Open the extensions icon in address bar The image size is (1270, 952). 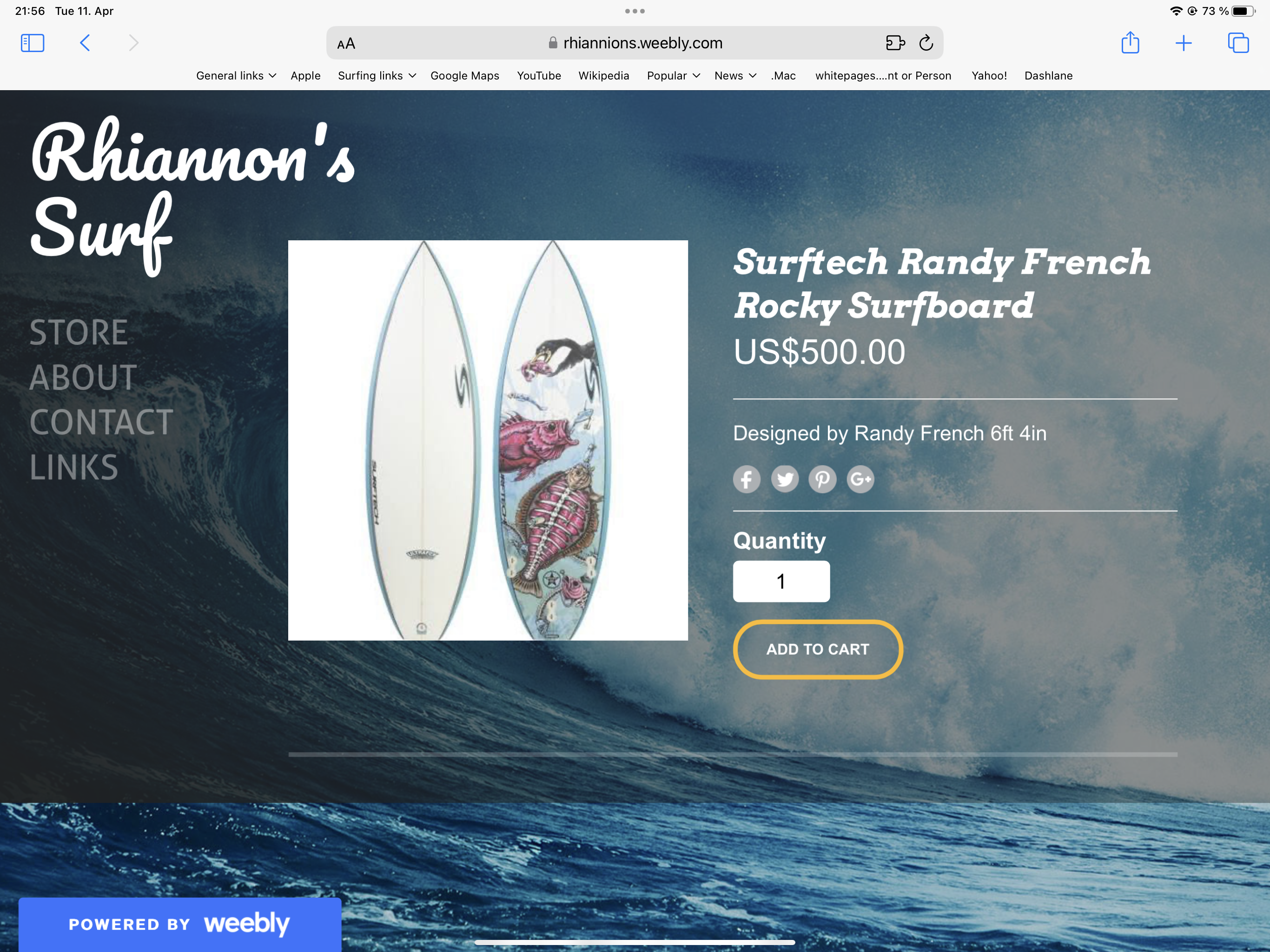(895, 43)
